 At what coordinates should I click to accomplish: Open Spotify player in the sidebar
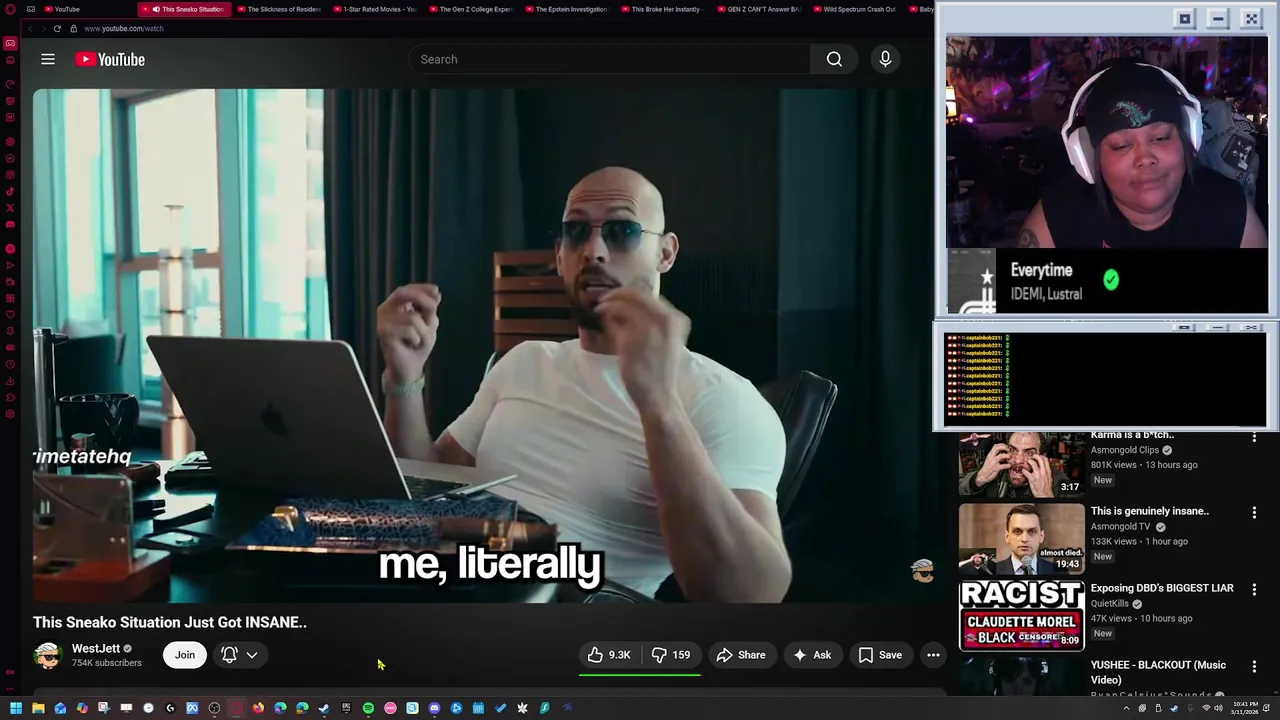tap(10, 249)
